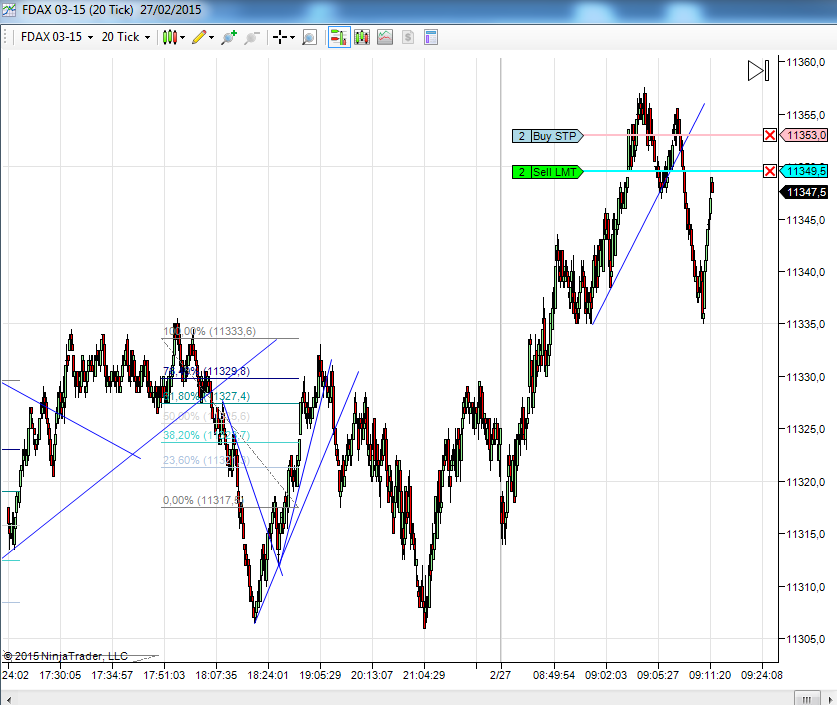Cancel the Sell LMT order with X
Image resolution: width=837 pixels, height=705 pixels.
click(x=770, y=171)
